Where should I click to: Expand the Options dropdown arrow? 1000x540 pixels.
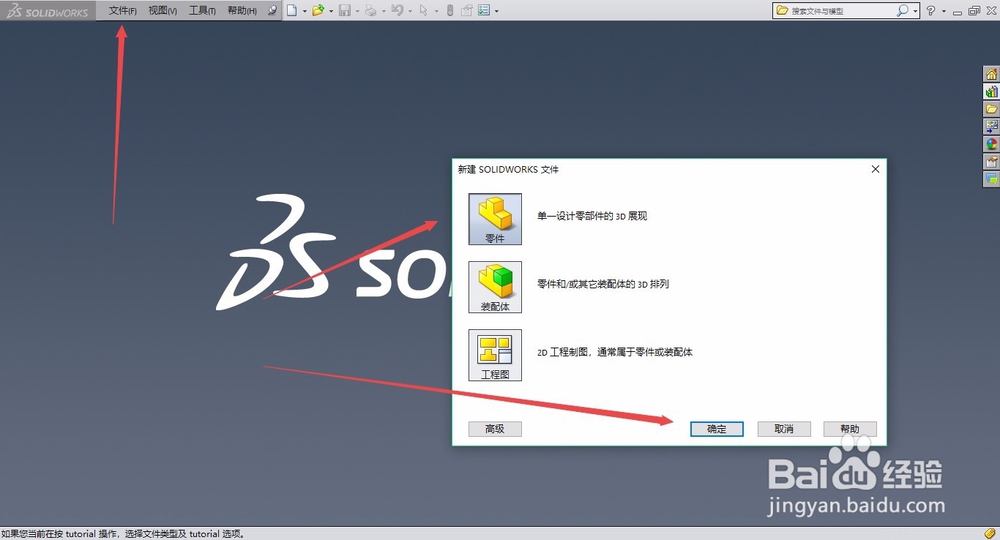(497, 11)
